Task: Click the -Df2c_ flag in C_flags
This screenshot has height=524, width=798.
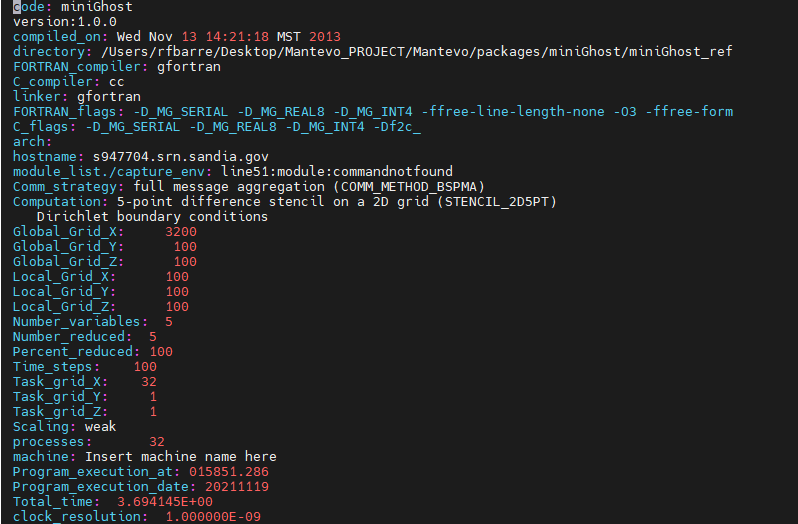Action: pyautogui.click(x=397, y=127)
